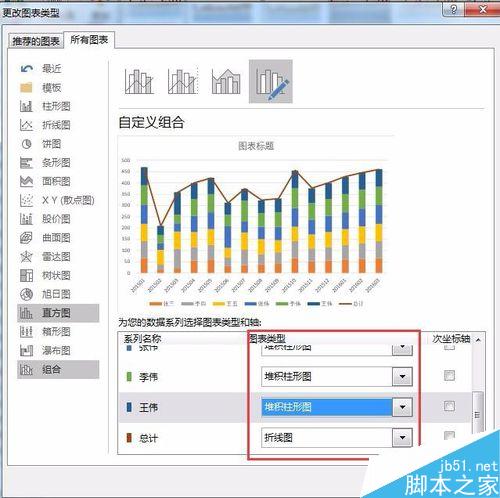Click the 自定义组合 heading text

tap(151, 122)
